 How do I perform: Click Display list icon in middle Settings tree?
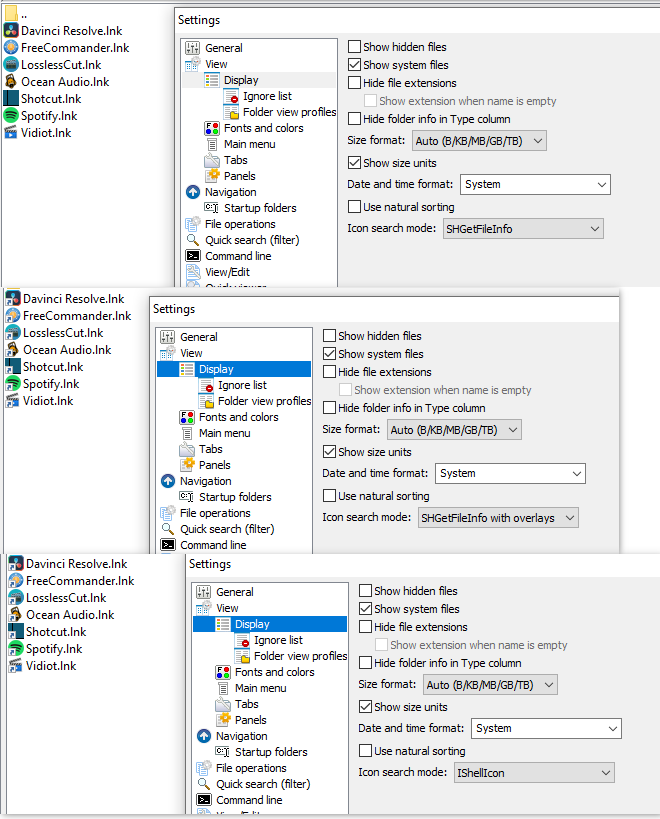[187, 369]
